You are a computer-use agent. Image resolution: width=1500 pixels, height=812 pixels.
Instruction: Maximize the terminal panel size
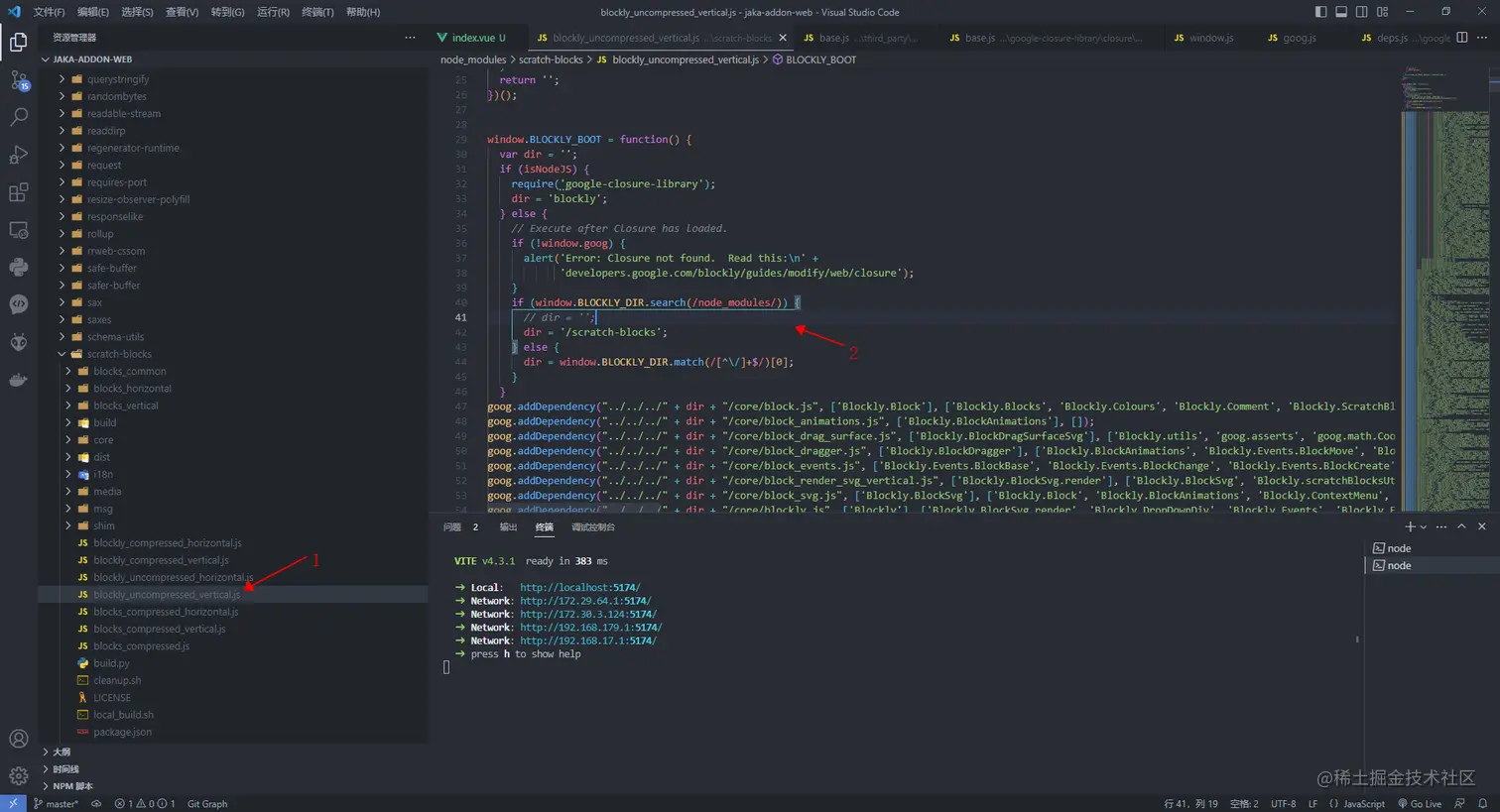[x=1461, y=526]
